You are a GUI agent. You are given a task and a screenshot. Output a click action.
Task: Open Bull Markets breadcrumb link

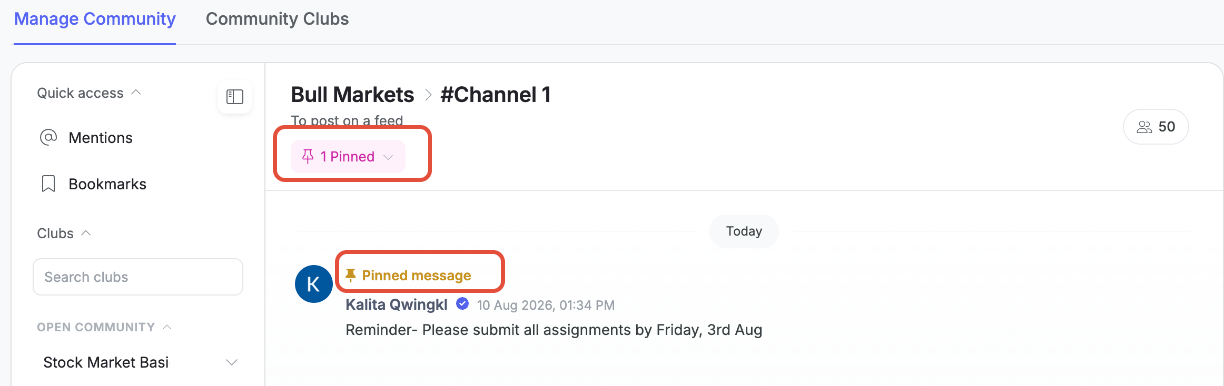click(352, 95)
